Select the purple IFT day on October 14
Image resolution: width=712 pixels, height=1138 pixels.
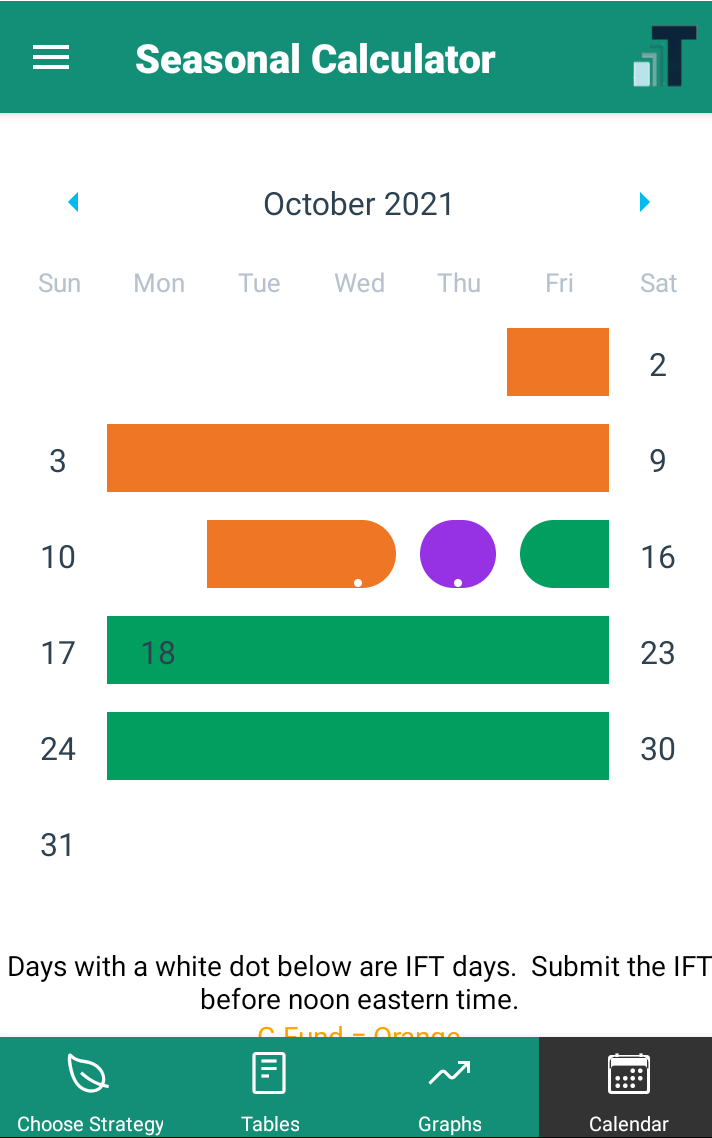click(x=458, y=553)
